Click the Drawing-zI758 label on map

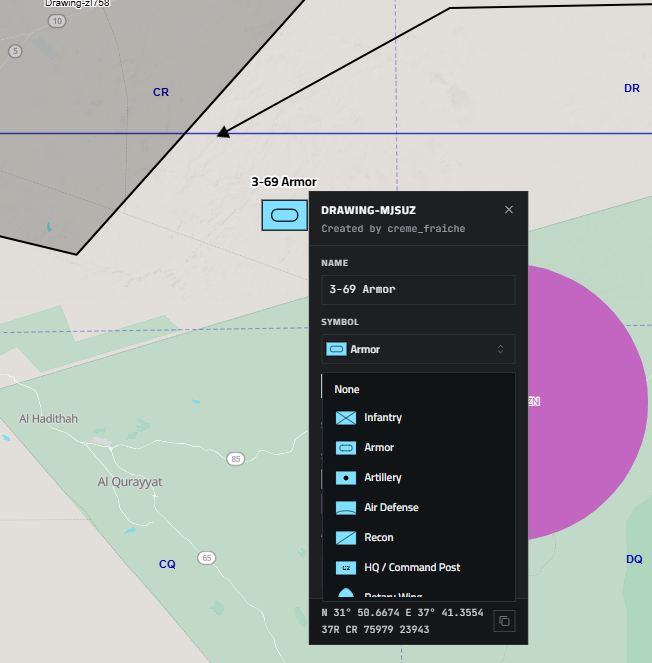[x=77, y=3]
